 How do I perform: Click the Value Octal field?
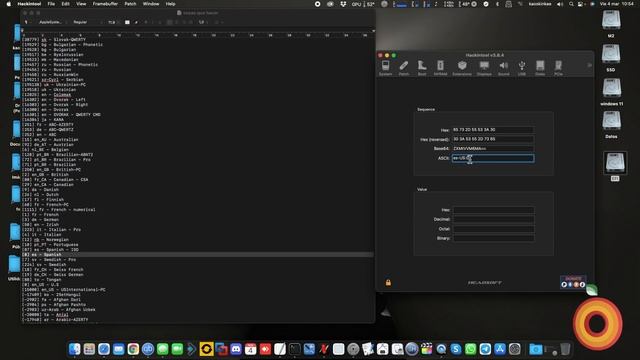pos(493,229)
